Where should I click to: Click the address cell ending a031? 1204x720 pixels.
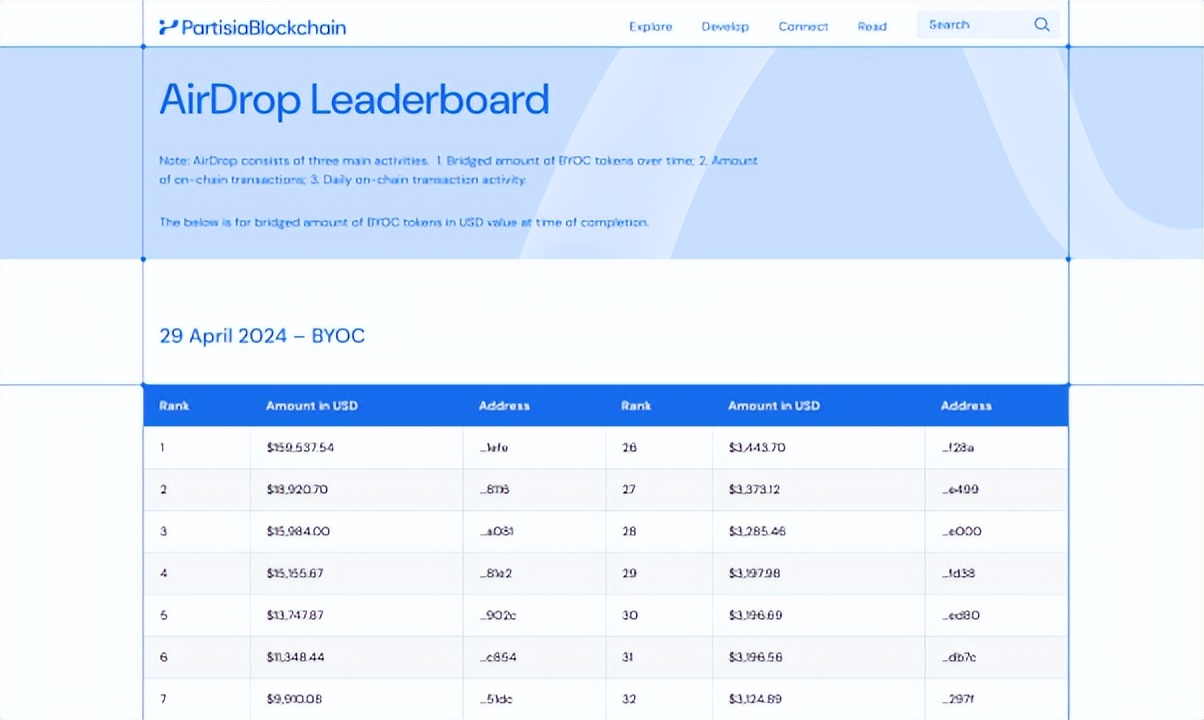point(535,532)
